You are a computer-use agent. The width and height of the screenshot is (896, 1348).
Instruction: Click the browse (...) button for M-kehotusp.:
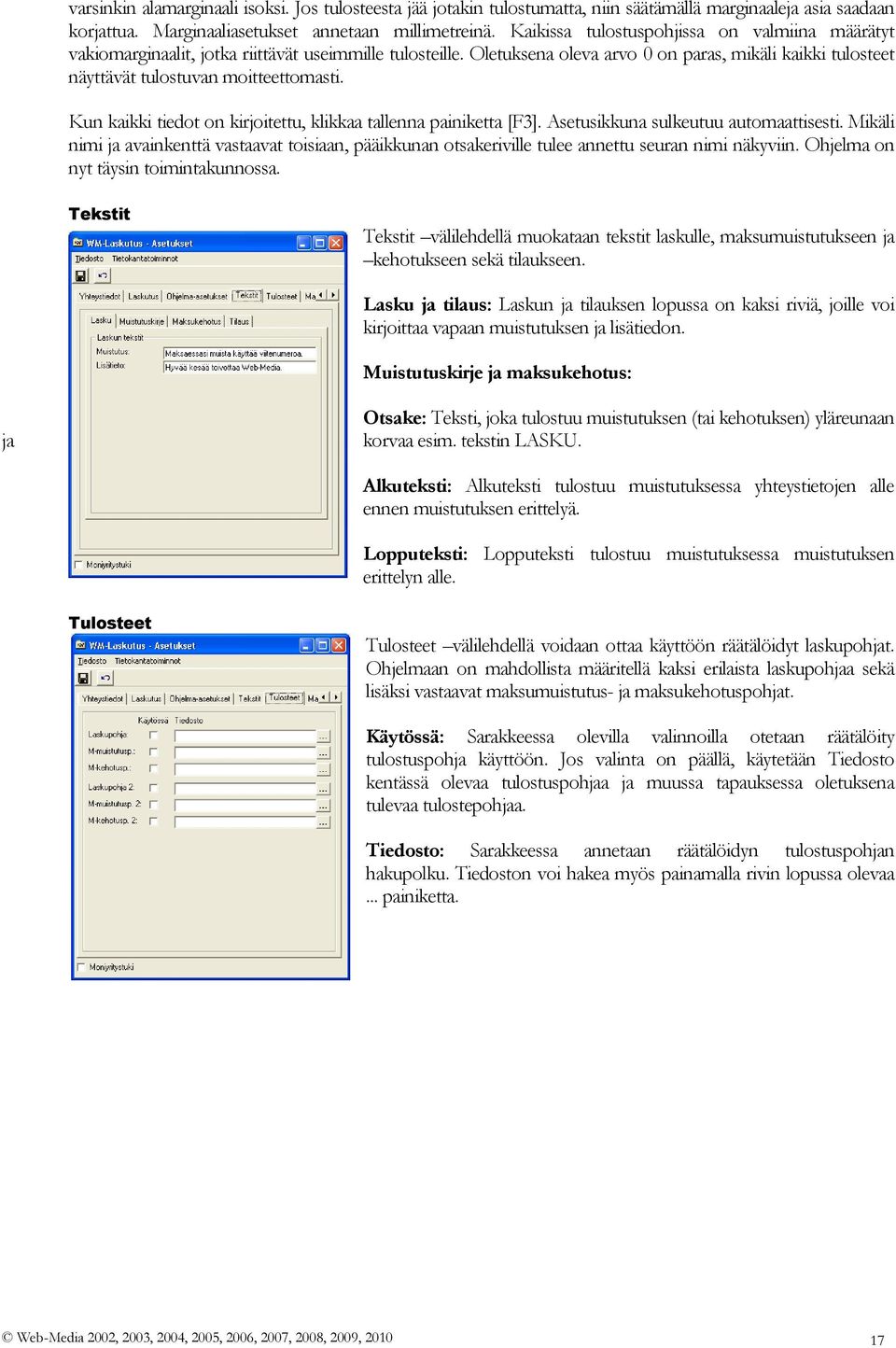[x=324, y=769]
